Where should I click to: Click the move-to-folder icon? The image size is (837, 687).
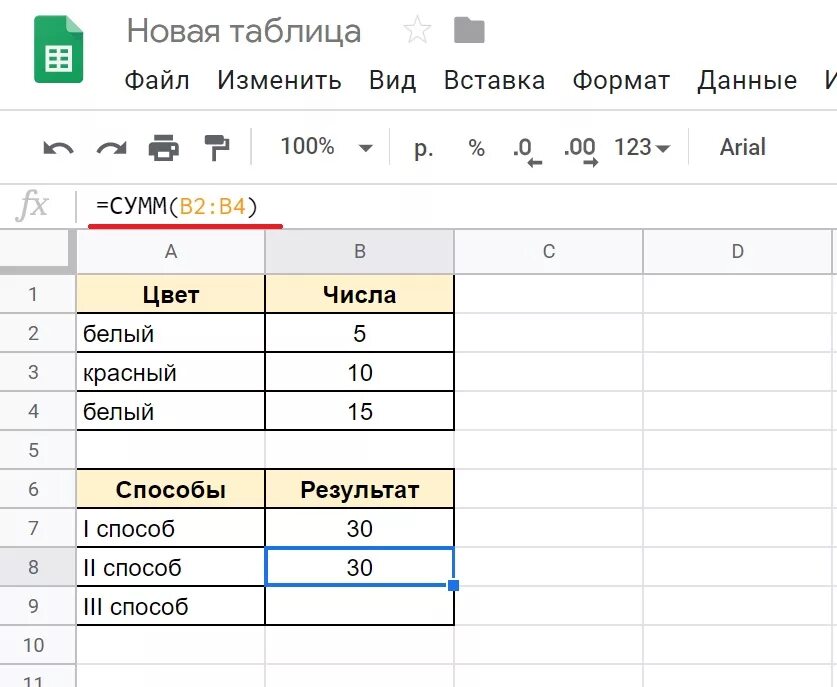point(468,31)
